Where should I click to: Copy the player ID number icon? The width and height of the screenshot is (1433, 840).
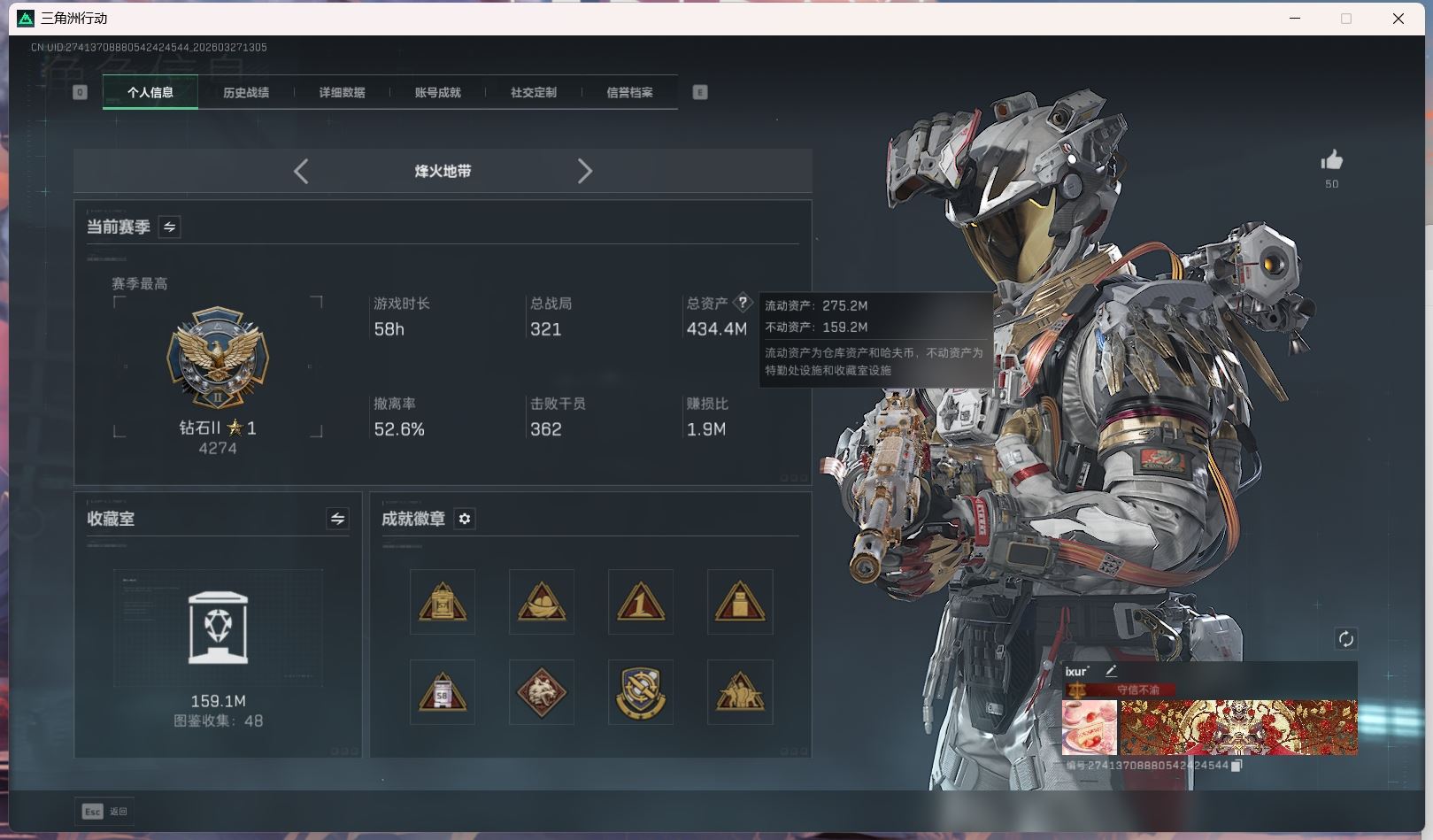[x=1237, y=766]
